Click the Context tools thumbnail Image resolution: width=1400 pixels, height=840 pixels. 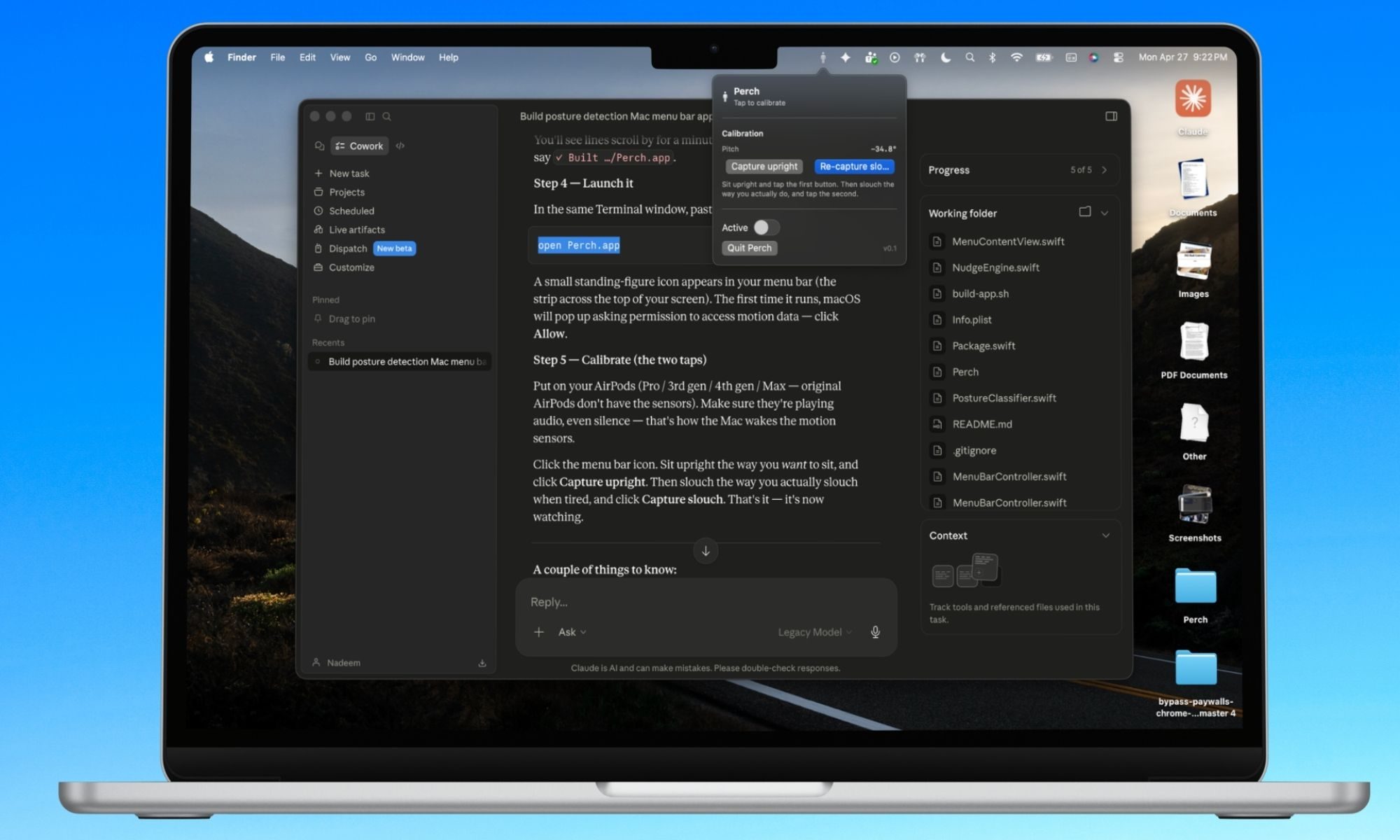(966, 570)
